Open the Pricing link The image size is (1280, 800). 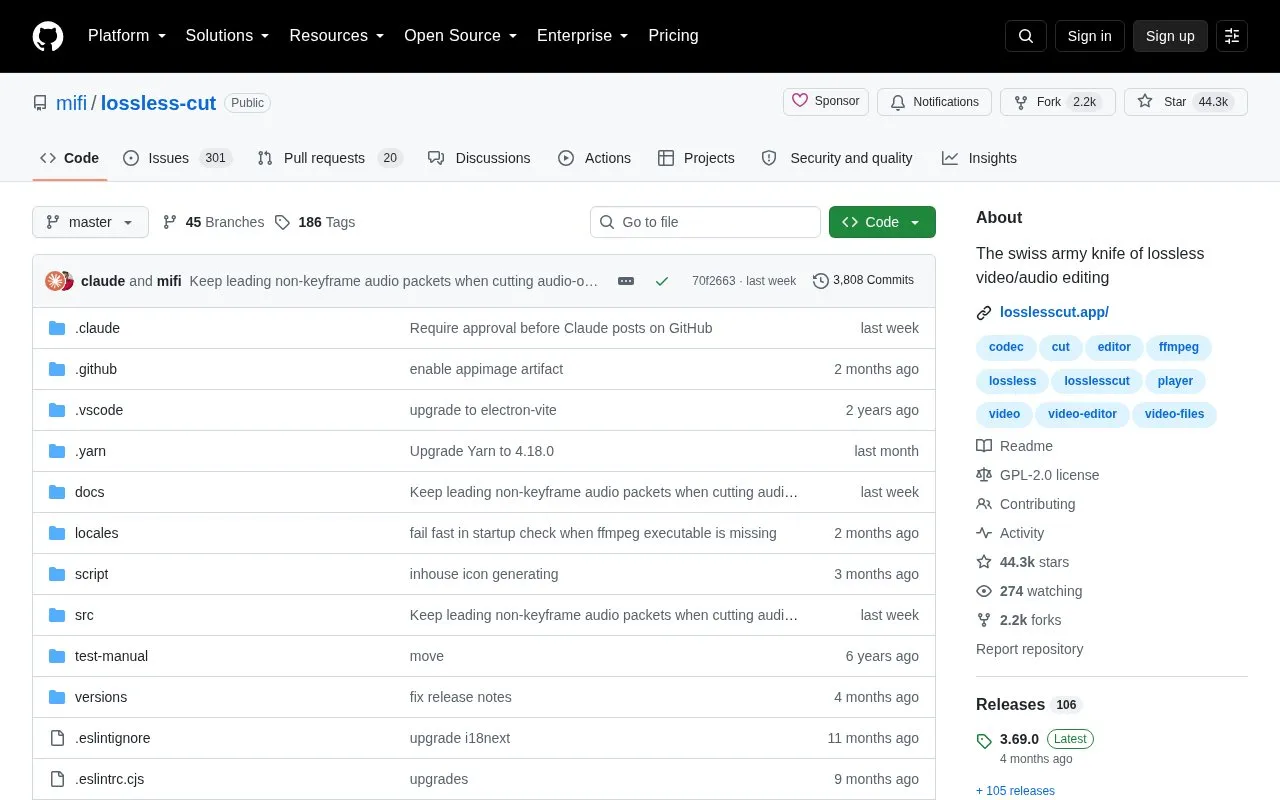coord(673,36)
